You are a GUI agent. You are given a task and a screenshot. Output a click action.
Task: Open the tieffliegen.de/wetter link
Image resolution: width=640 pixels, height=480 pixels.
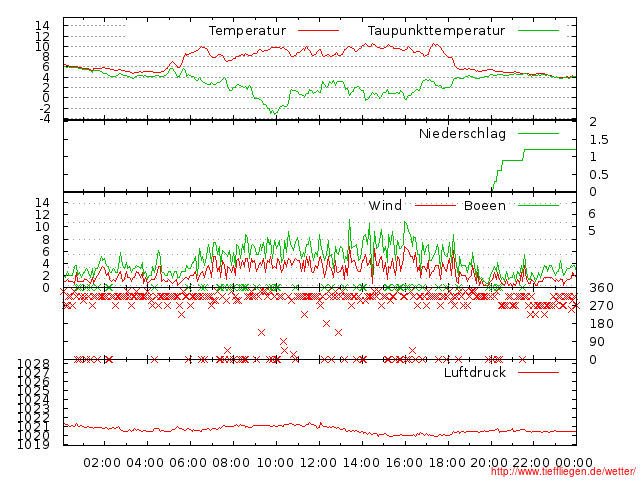(x=563, y=472)
